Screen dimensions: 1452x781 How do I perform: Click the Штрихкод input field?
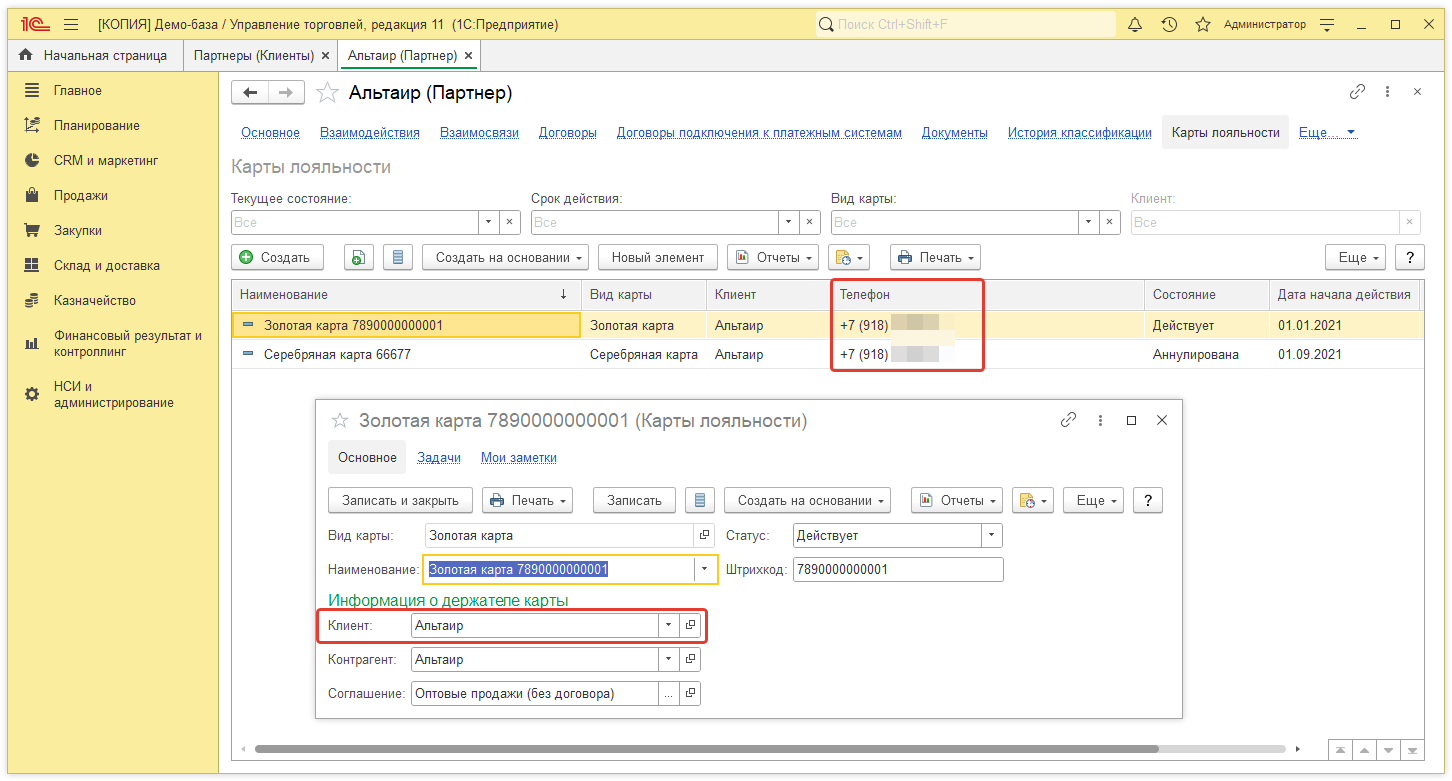coord(897,570)
